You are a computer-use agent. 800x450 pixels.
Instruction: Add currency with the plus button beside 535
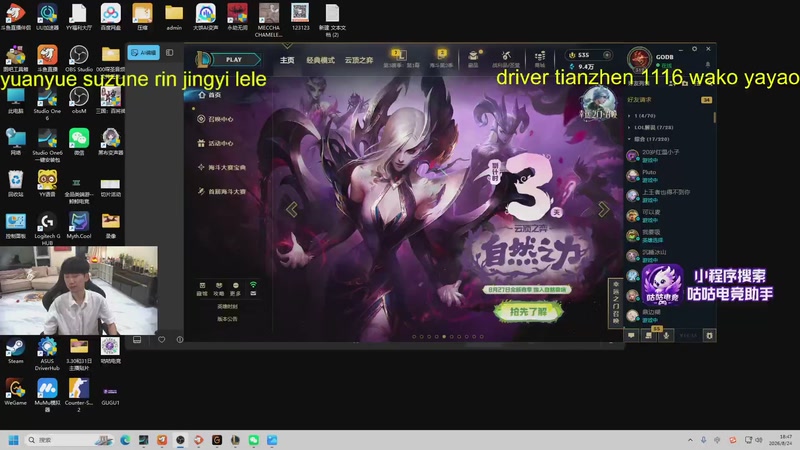coord(607,55)
